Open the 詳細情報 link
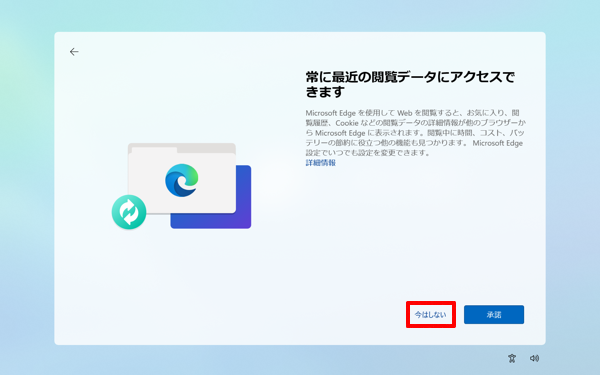The image size is (600, 375). [x=321, y=163]
